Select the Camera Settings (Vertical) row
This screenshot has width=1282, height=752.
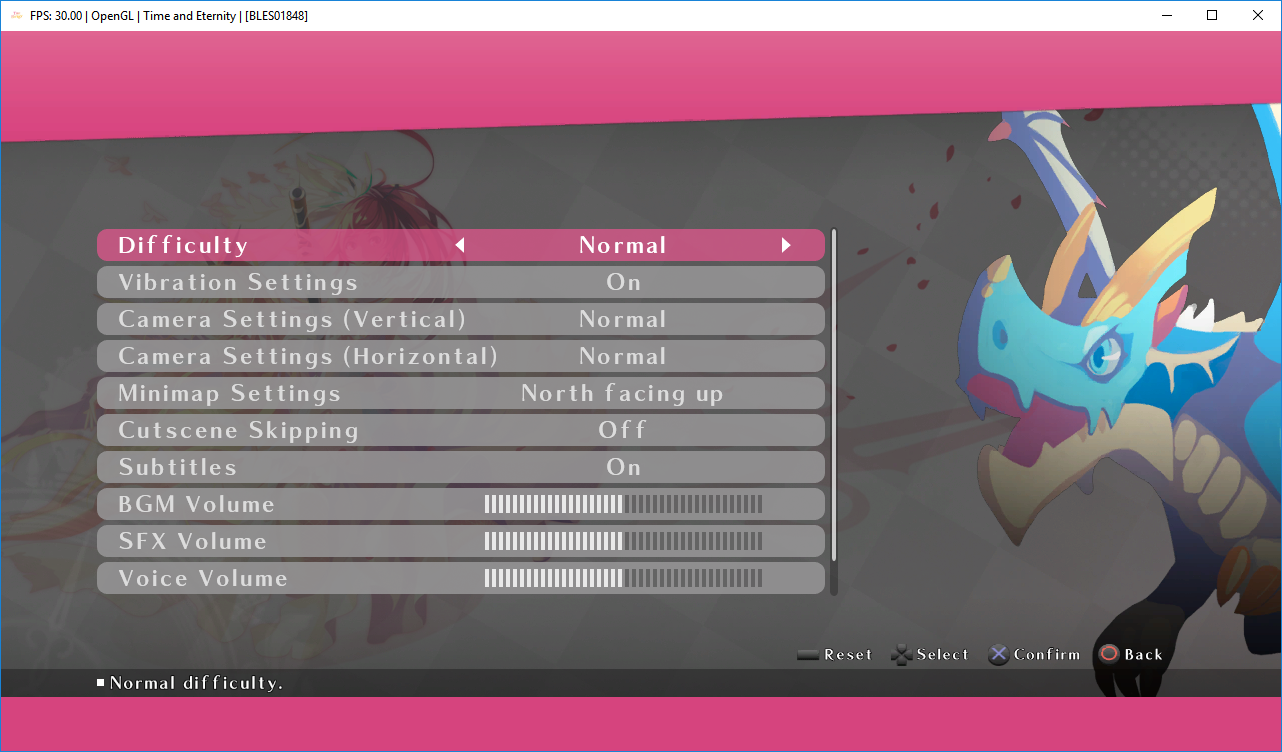[461, 319]
